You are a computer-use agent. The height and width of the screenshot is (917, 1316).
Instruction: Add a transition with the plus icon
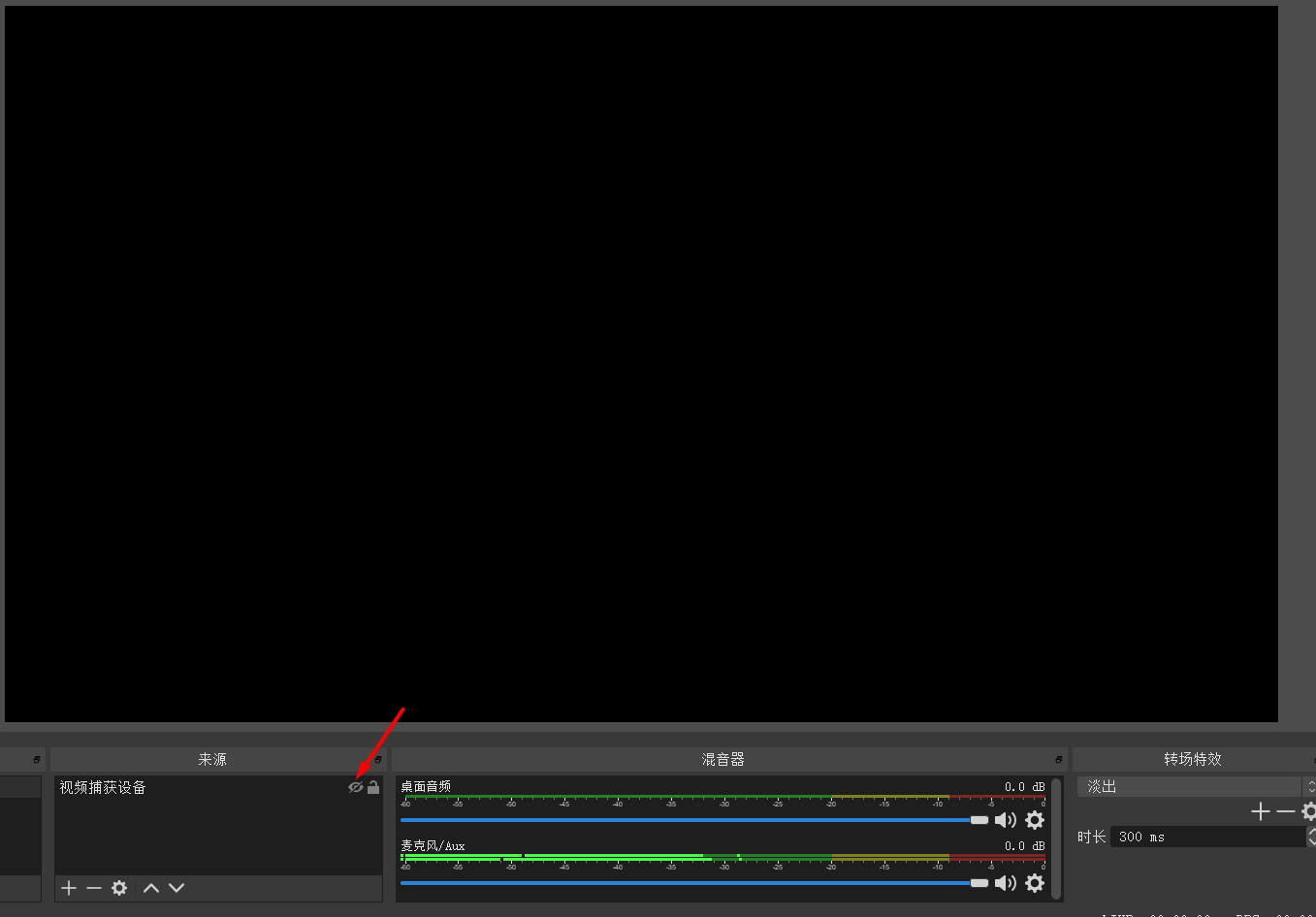click(1261, 811)
